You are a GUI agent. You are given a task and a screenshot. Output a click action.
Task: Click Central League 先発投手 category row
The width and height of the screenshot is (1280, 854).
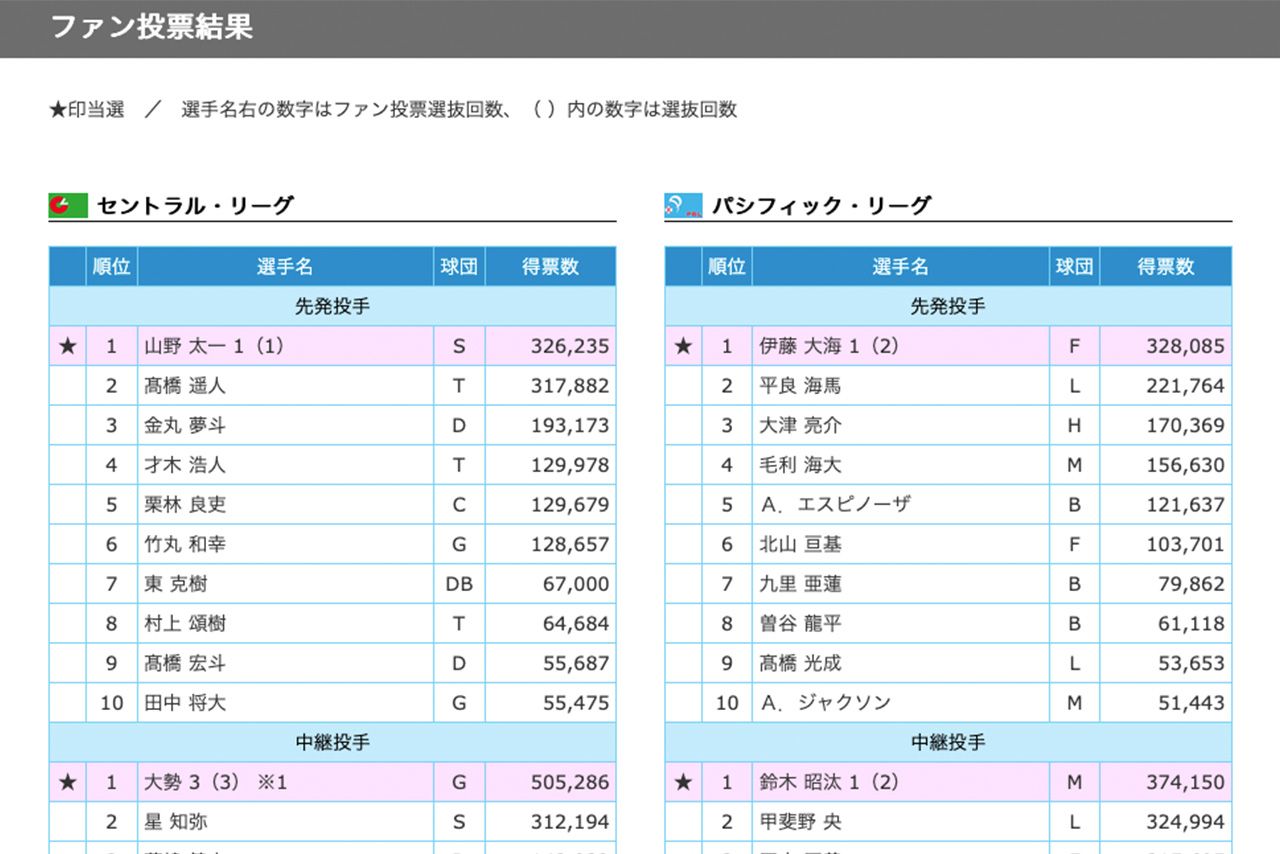[x=332, y=306]
